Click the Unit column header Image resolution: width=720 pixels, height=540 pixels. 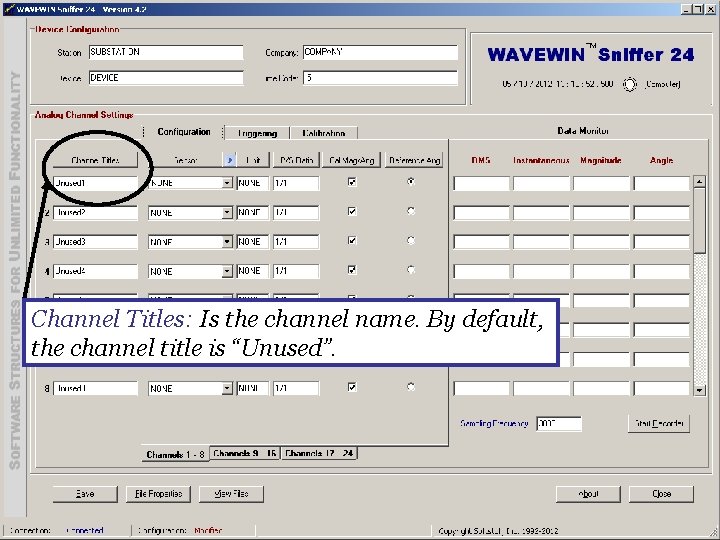pyautogui.click(x=253, y=160)
